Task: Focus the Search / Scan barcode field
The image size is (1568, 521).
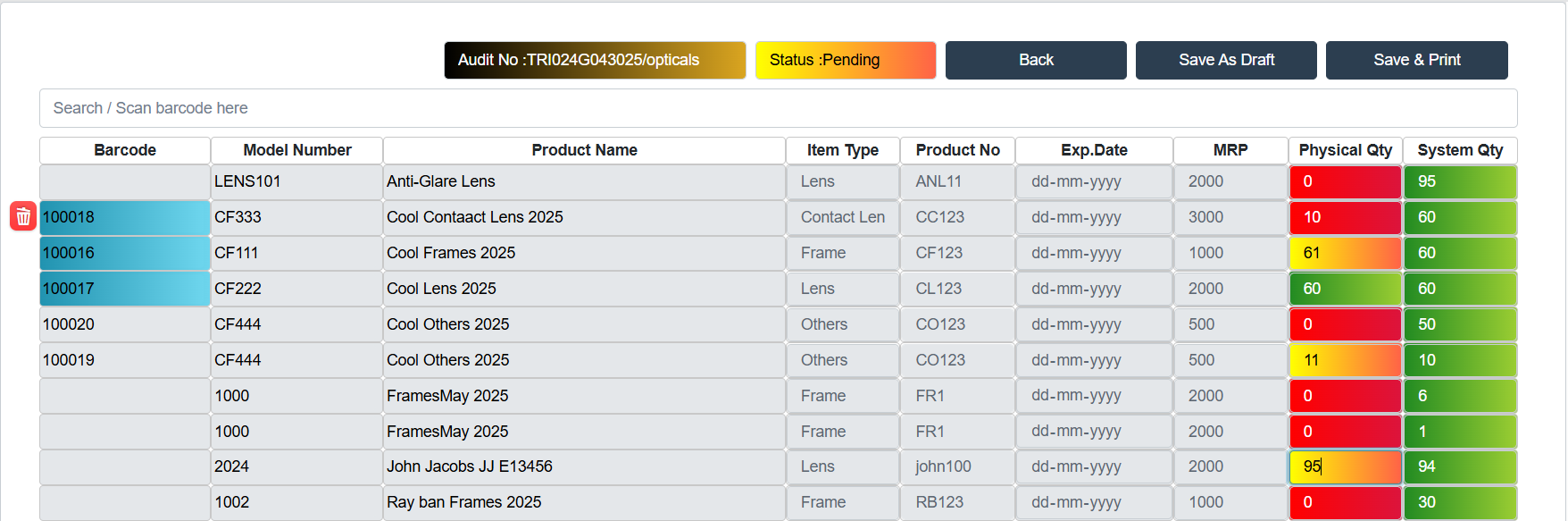Action: coord(777,108)
